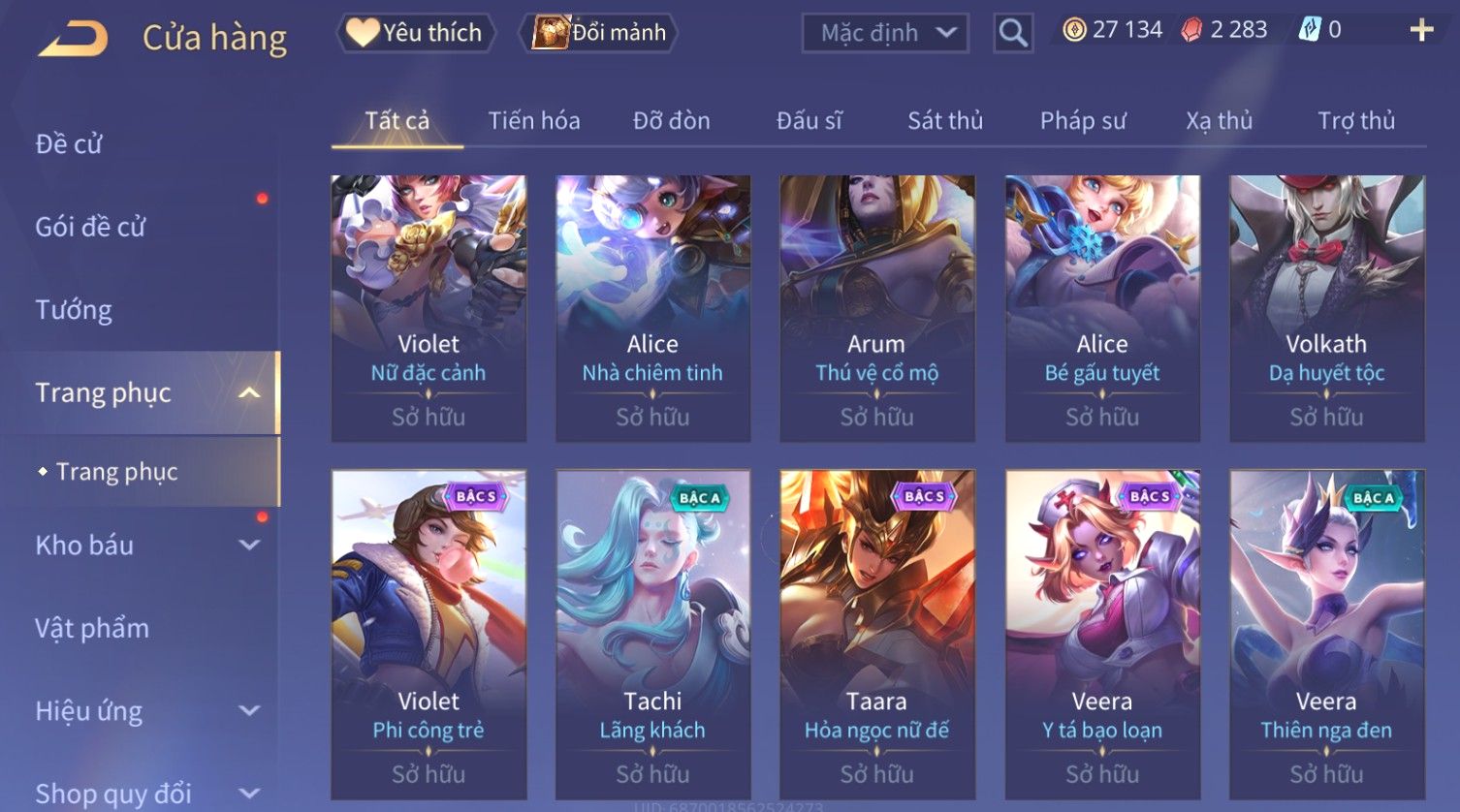Image resolution: width=1460 pixels, height=812 pixels.
Task: Open Yêu thích favorites heart button
Action: coord(416,33)
